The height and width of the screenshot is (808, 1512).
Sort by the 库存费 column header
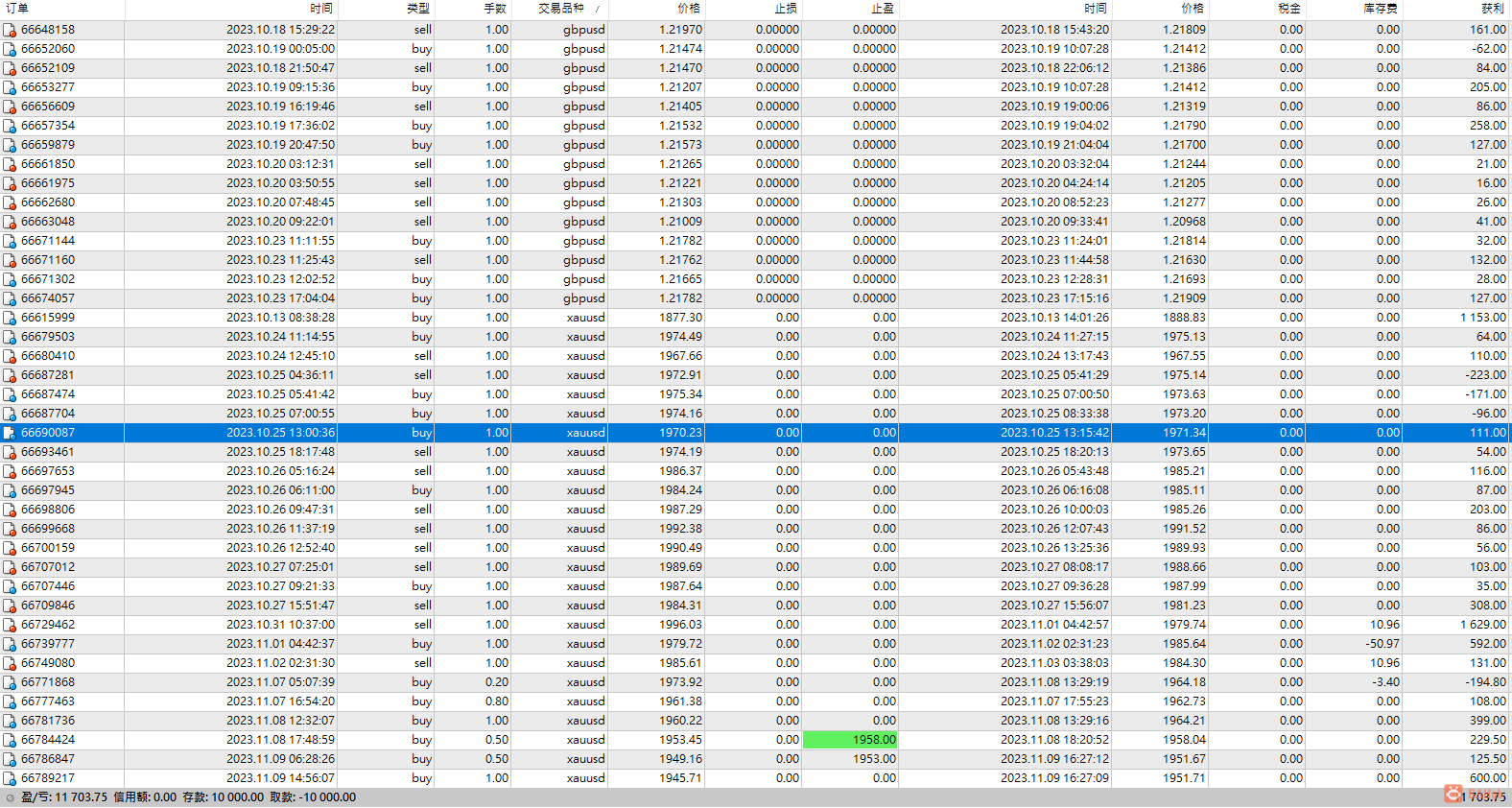(1382, 9)
